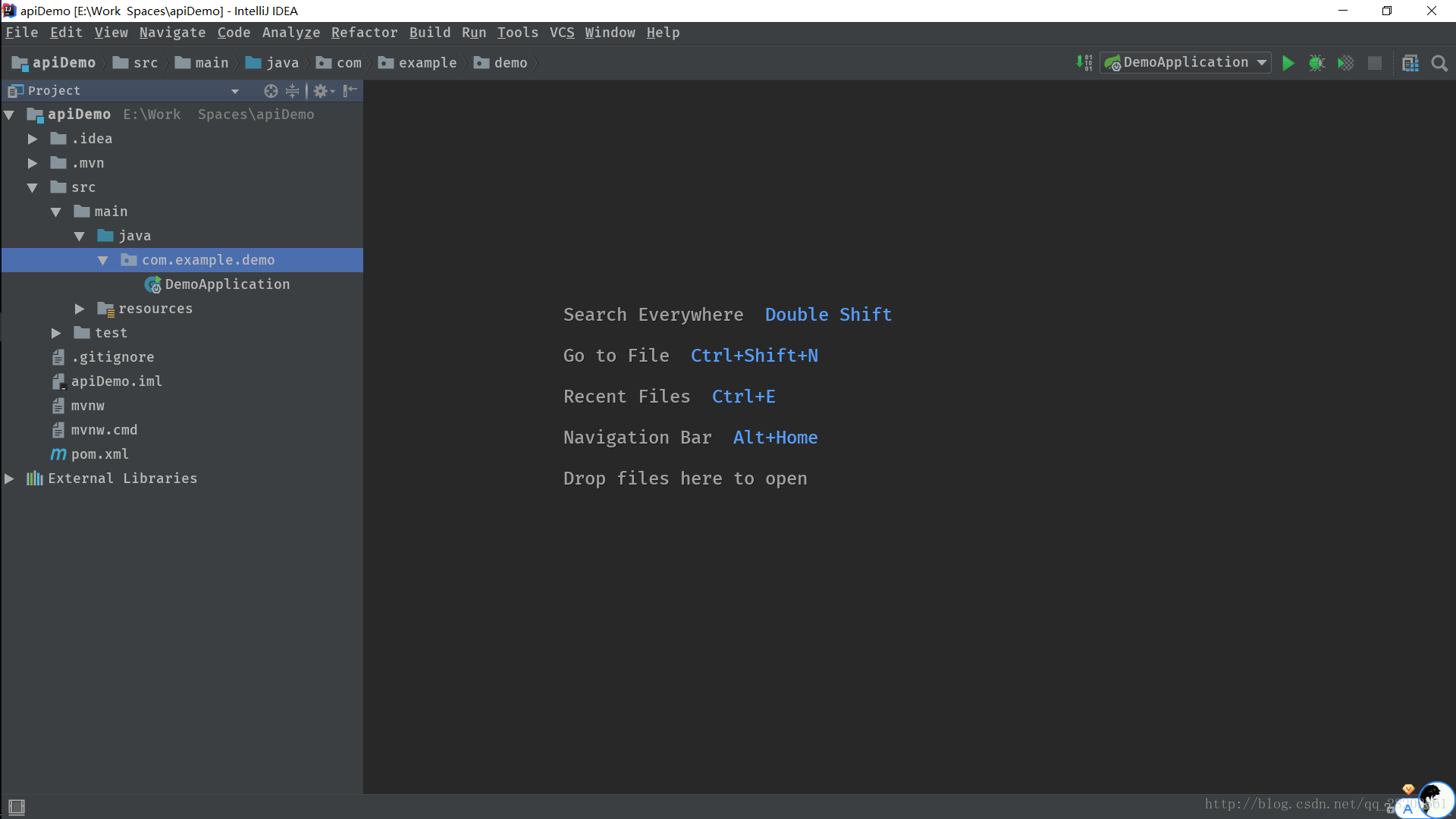
Task: Collapse the com.example.demo package
Action: [x=103, y=260]
